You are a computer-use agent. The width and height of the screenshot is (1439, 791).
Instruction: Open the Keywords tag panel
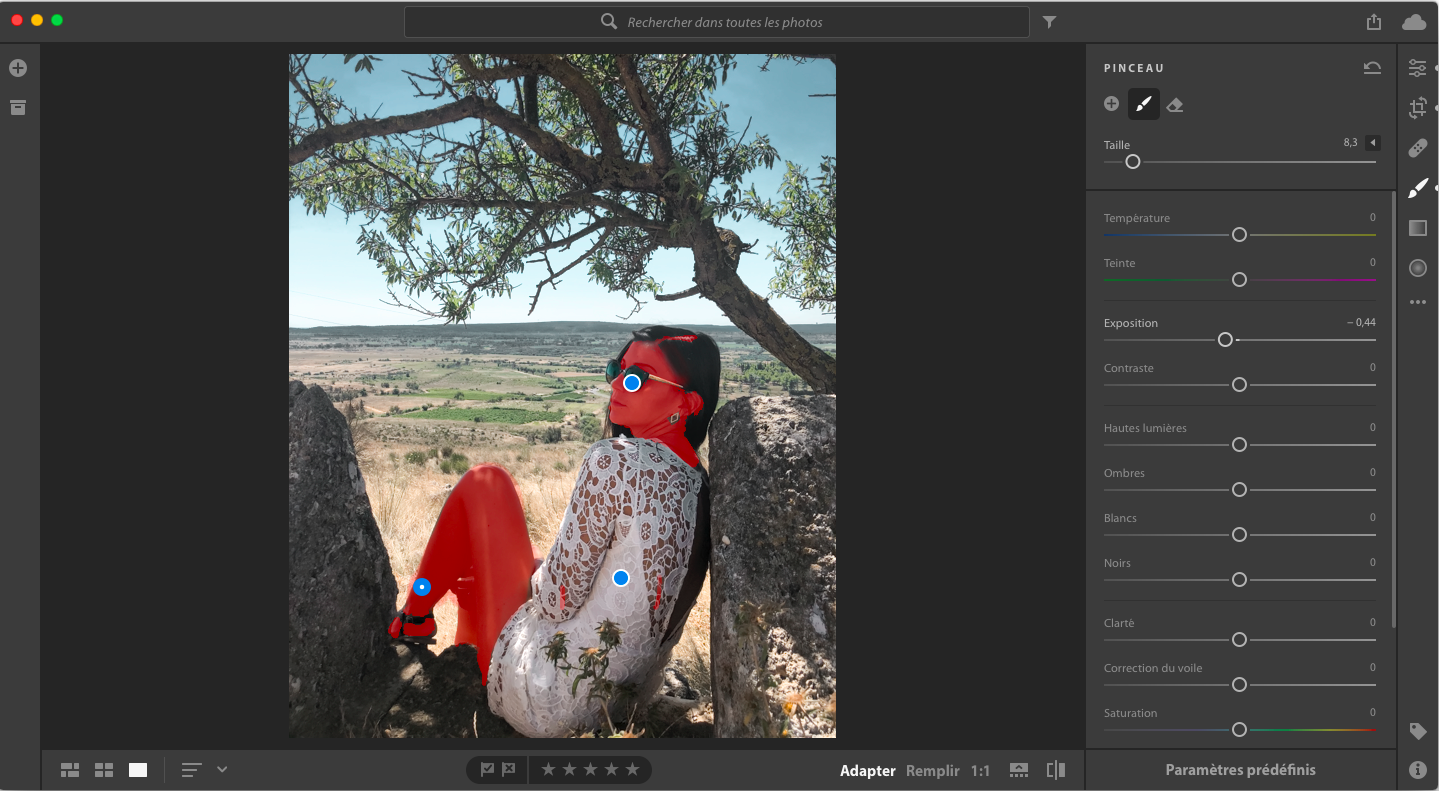point(1417,731)
